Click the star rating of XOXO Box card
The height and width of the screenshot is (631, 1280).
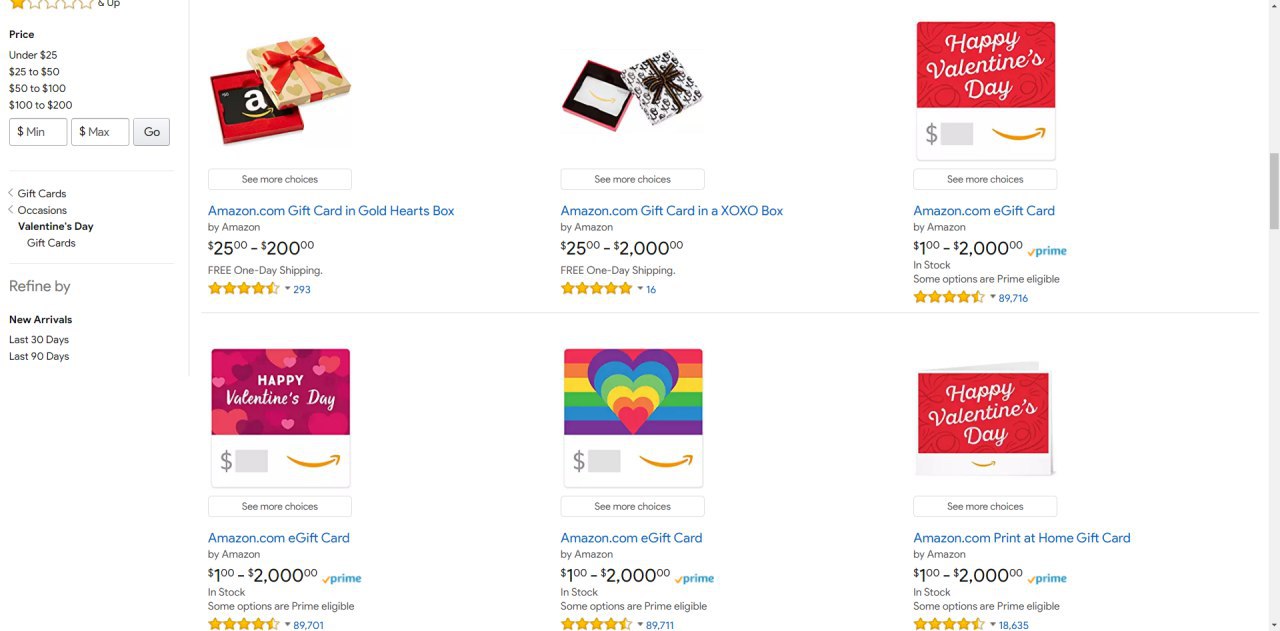click(596, 289)
